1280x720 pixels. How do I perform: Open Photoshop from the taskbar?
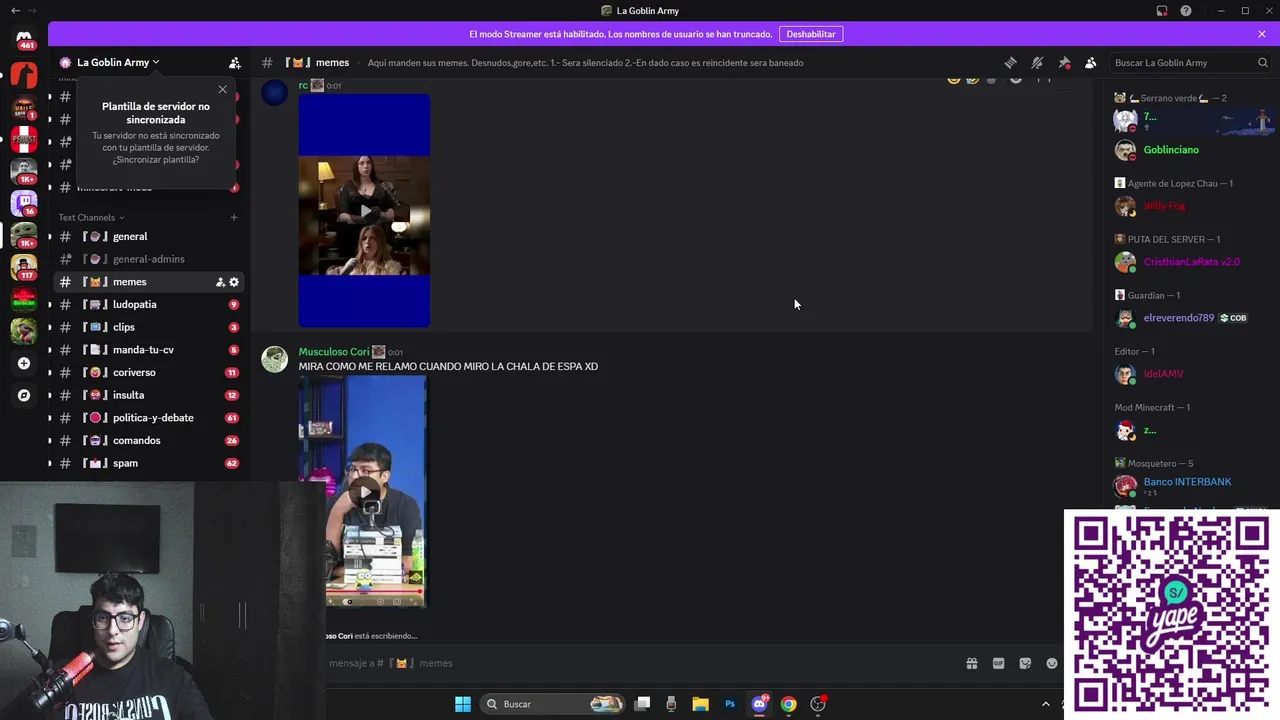click(730, 704)
